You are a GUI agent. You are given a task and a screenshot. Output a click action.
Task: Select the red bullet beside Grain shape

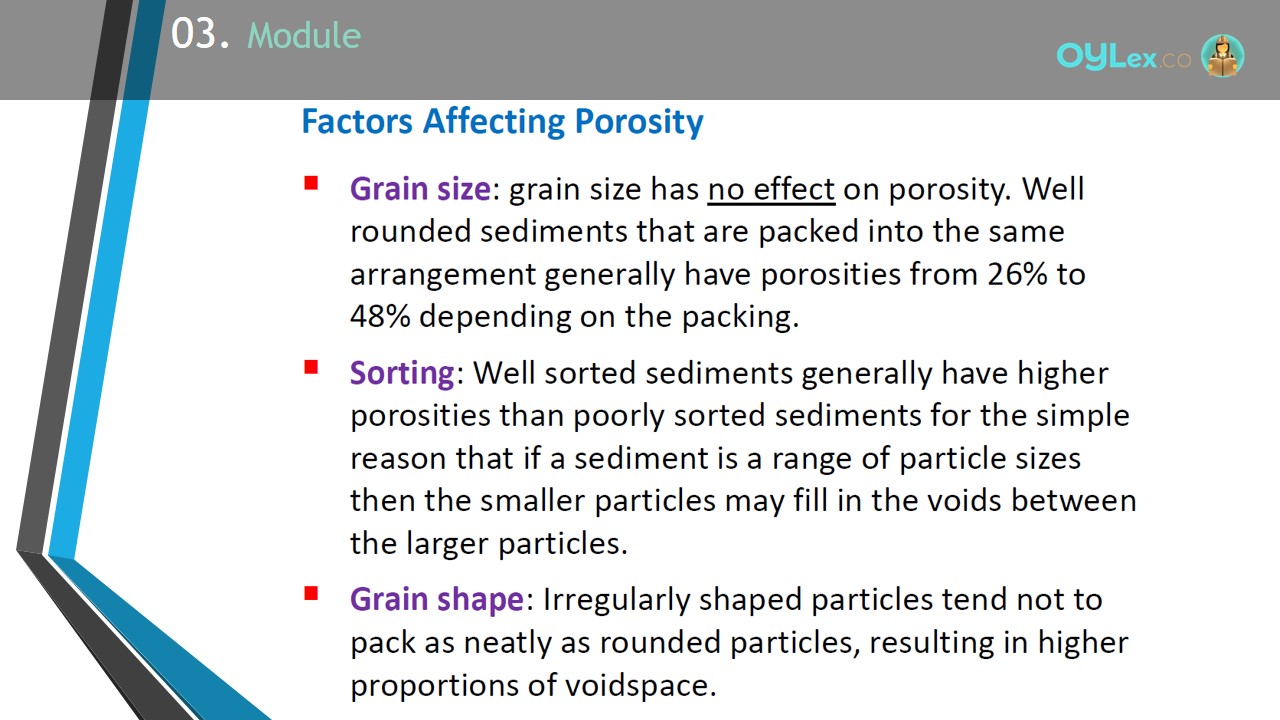tap(311, 594)
